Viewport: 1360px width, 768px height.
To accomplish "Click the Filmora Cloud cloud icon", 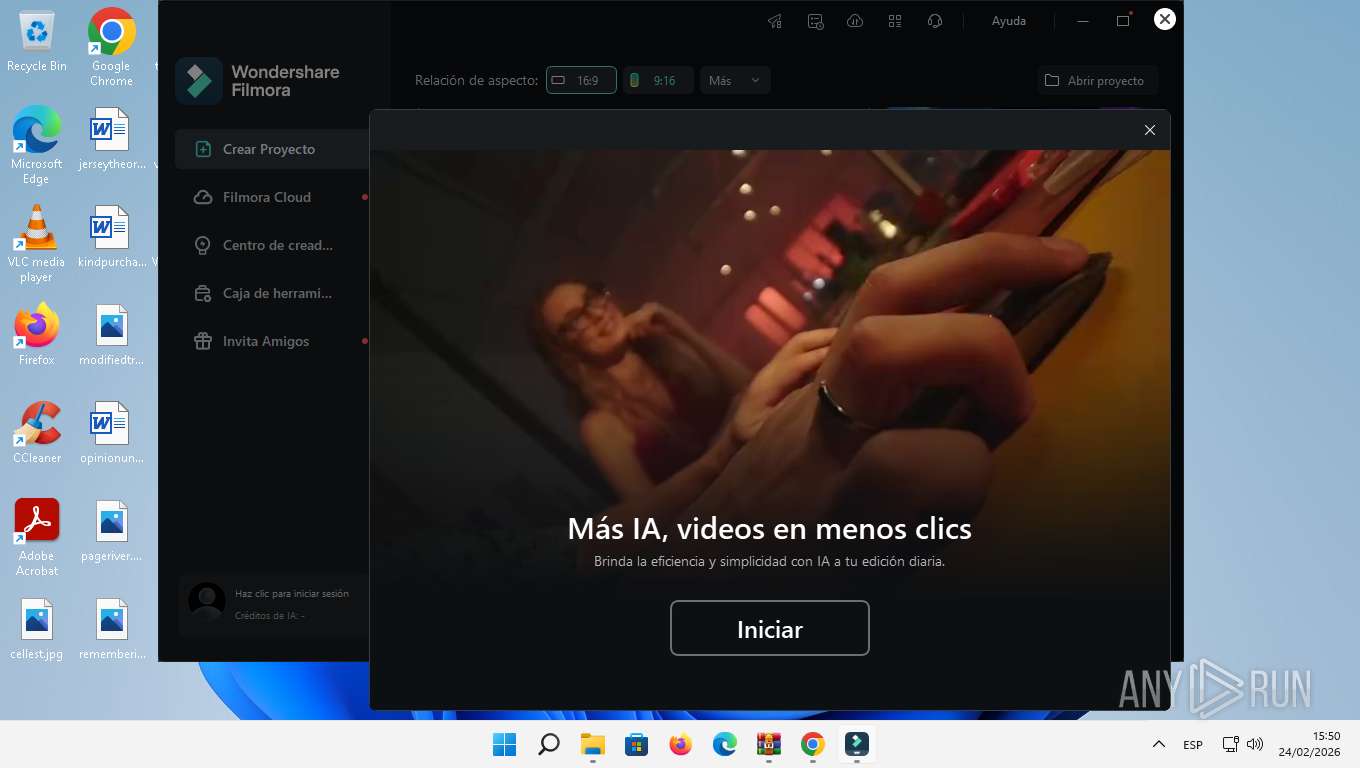I will pos(203,197).
